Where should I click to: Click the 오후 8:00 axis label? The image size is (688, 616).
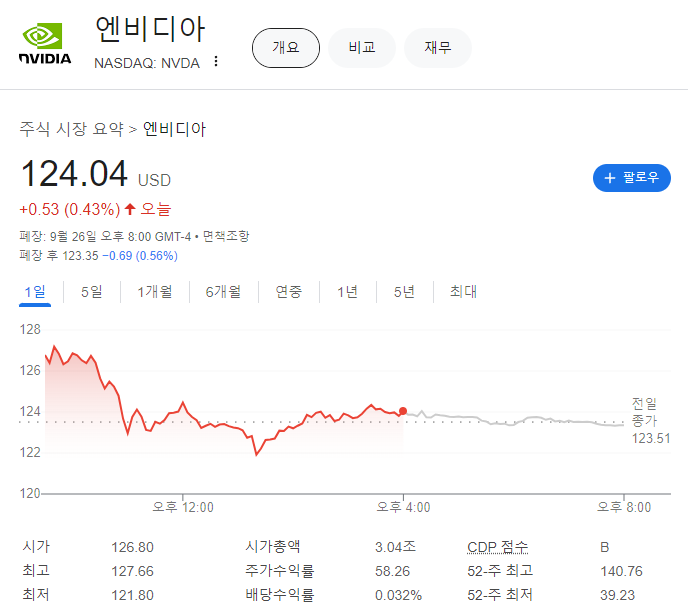click(x=624, y=507)
